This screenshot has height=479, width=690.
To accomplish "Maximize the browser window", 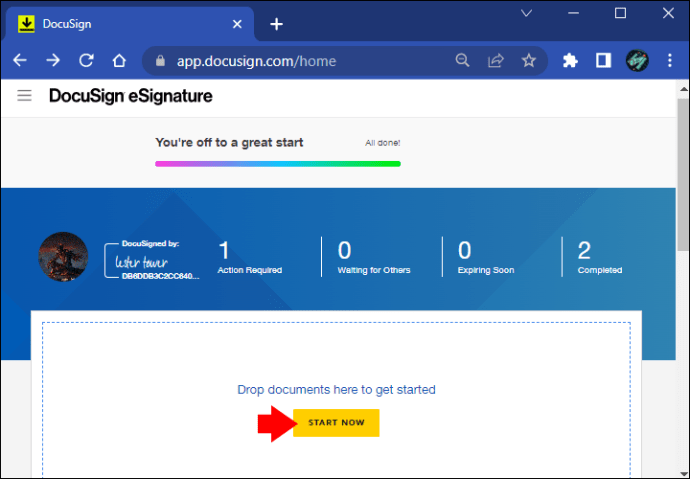I will [x=620, y=13].
